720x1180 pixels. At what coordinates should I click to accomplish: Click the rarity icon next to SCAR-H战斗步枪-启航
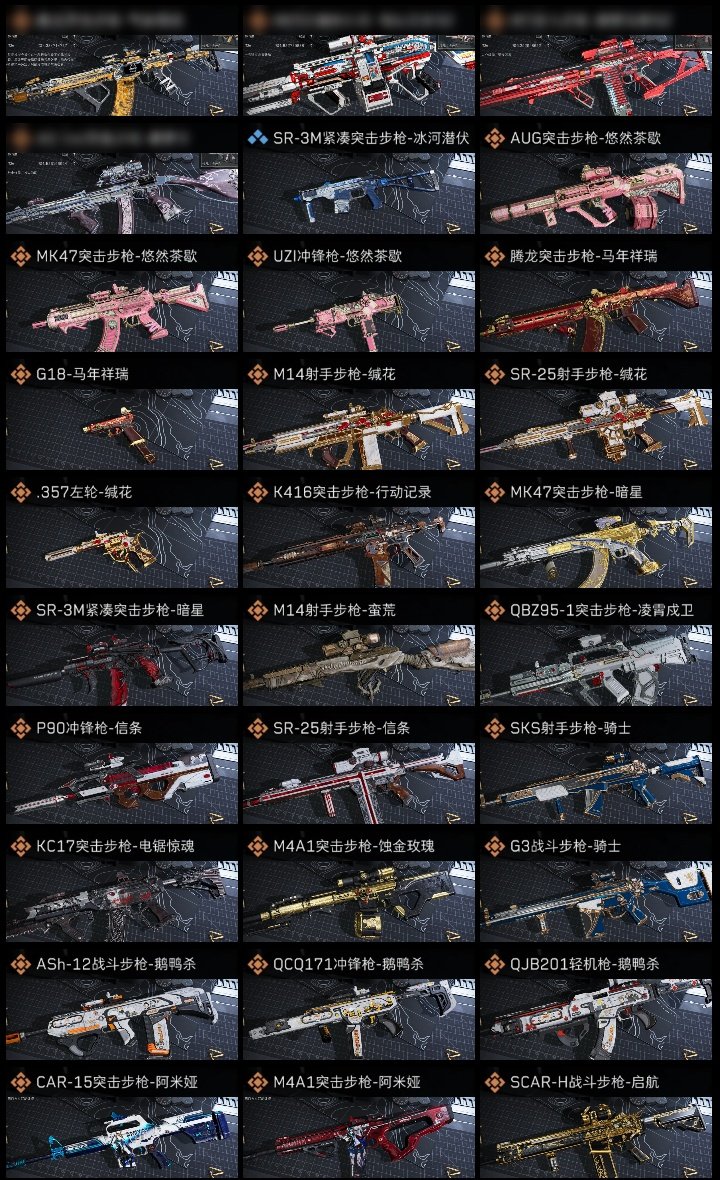pyautogui.click(x=494, y=1082)
